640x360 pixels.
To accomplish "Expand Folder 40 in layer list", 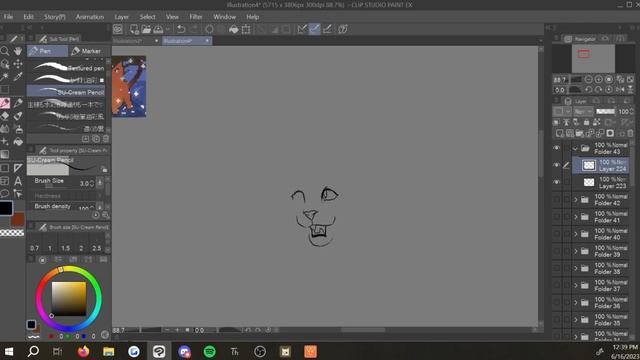I will (x=576, y=234).
